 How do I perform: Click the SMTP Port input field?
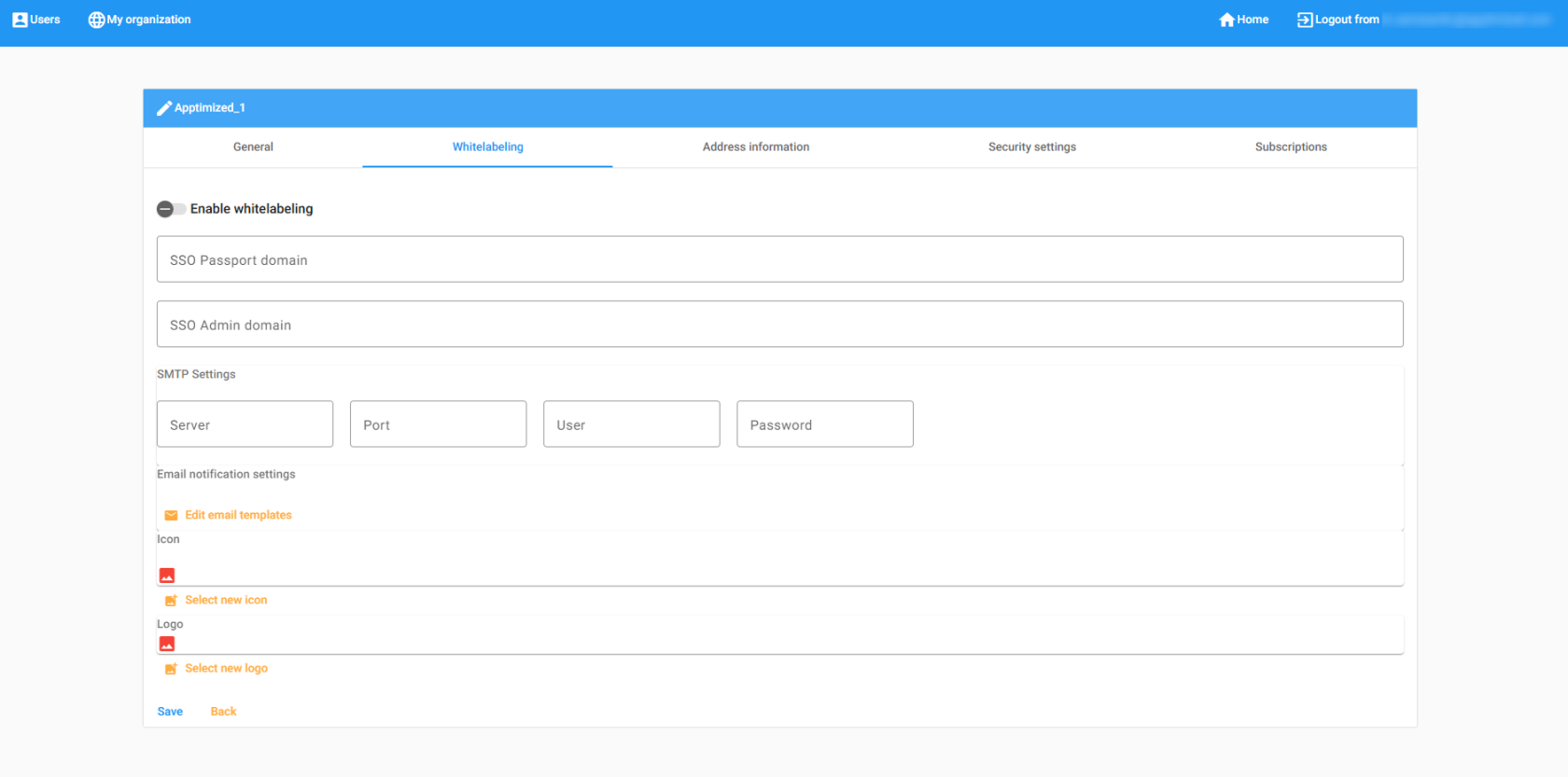pos(438,424)
